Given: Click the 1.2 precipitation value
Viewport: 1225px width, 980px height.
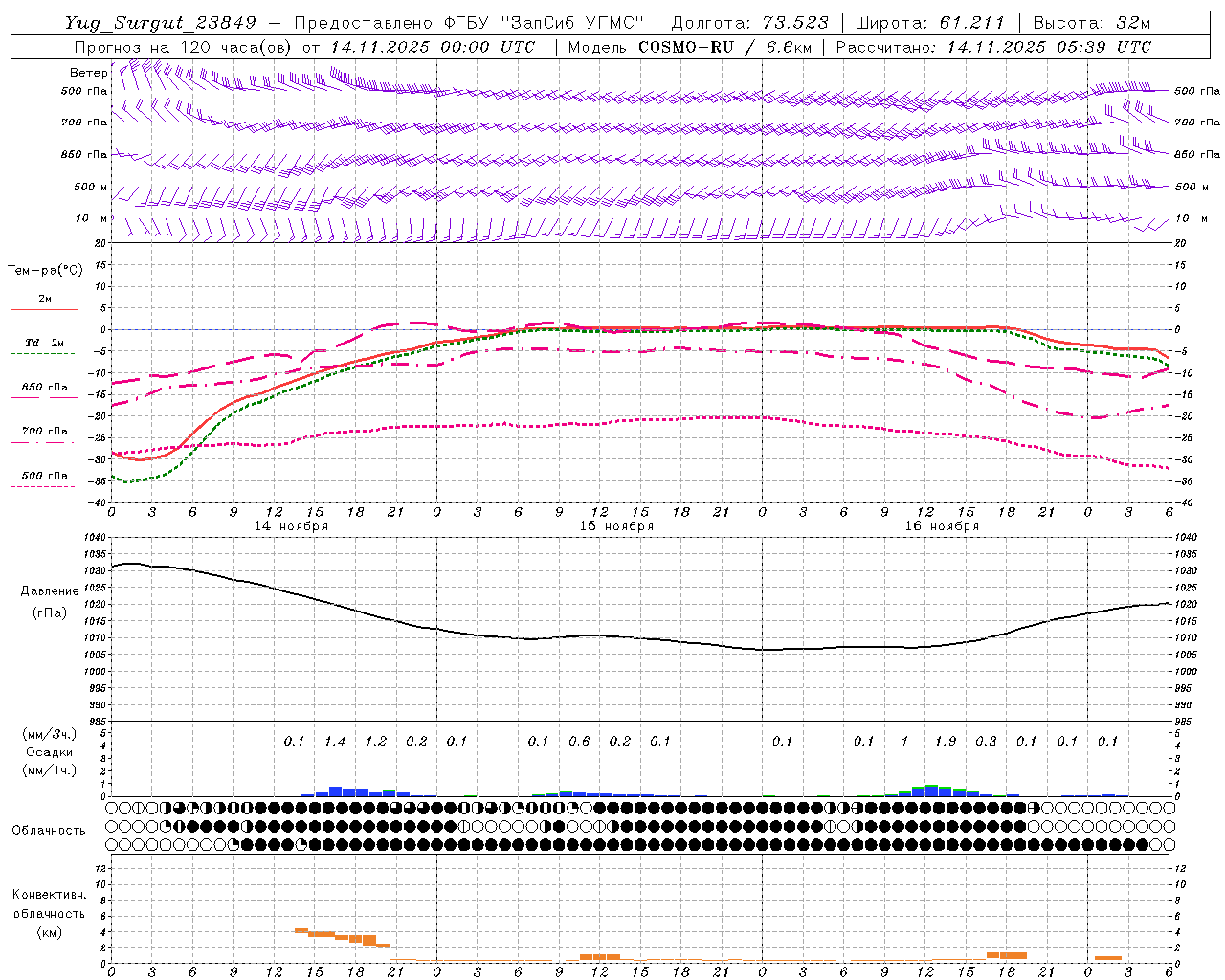Looking at the screenshot, I should [376, 742].
